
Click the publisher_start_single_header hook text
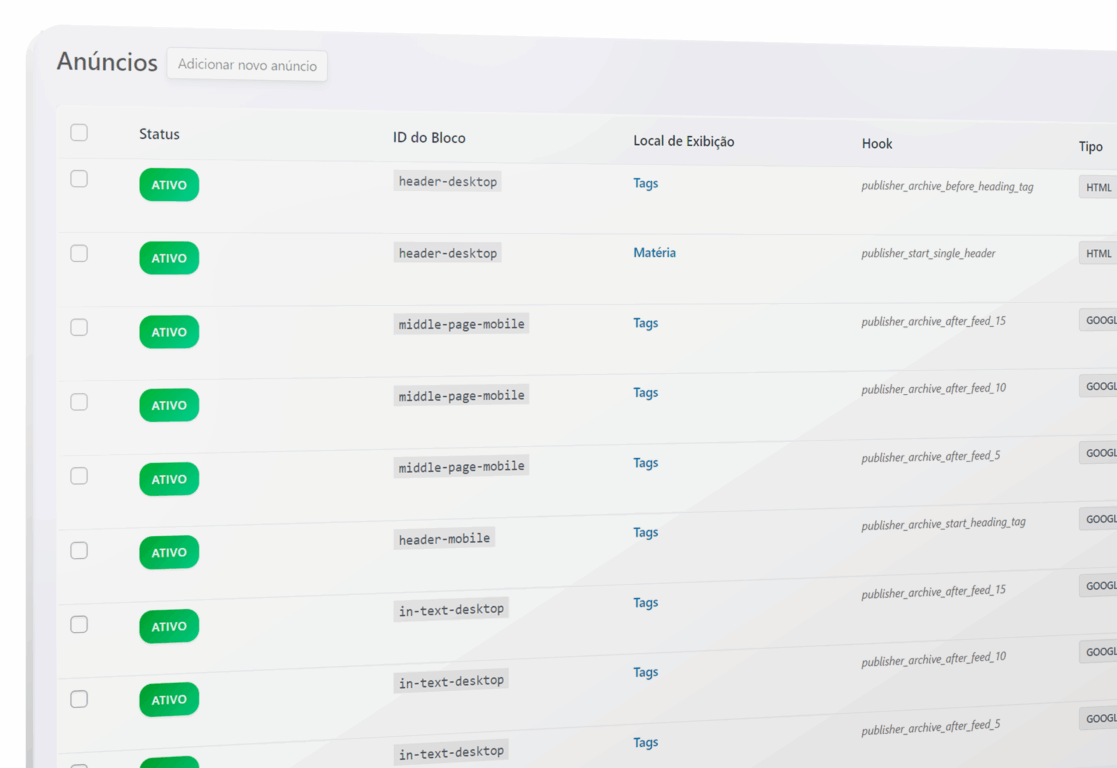pos(928,254)
